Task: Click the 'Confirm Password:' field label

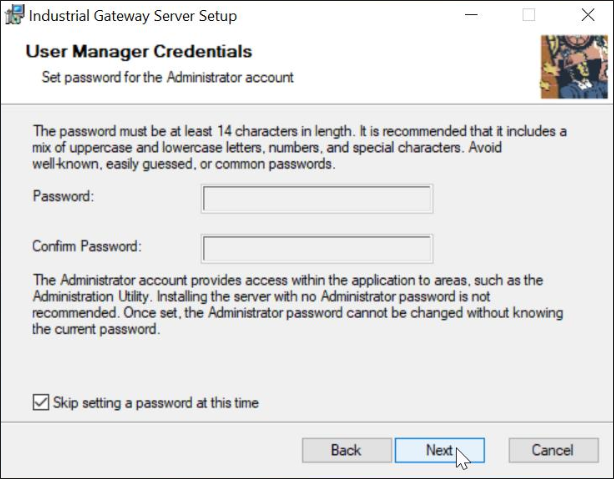Action: click(x=87, y=246)
